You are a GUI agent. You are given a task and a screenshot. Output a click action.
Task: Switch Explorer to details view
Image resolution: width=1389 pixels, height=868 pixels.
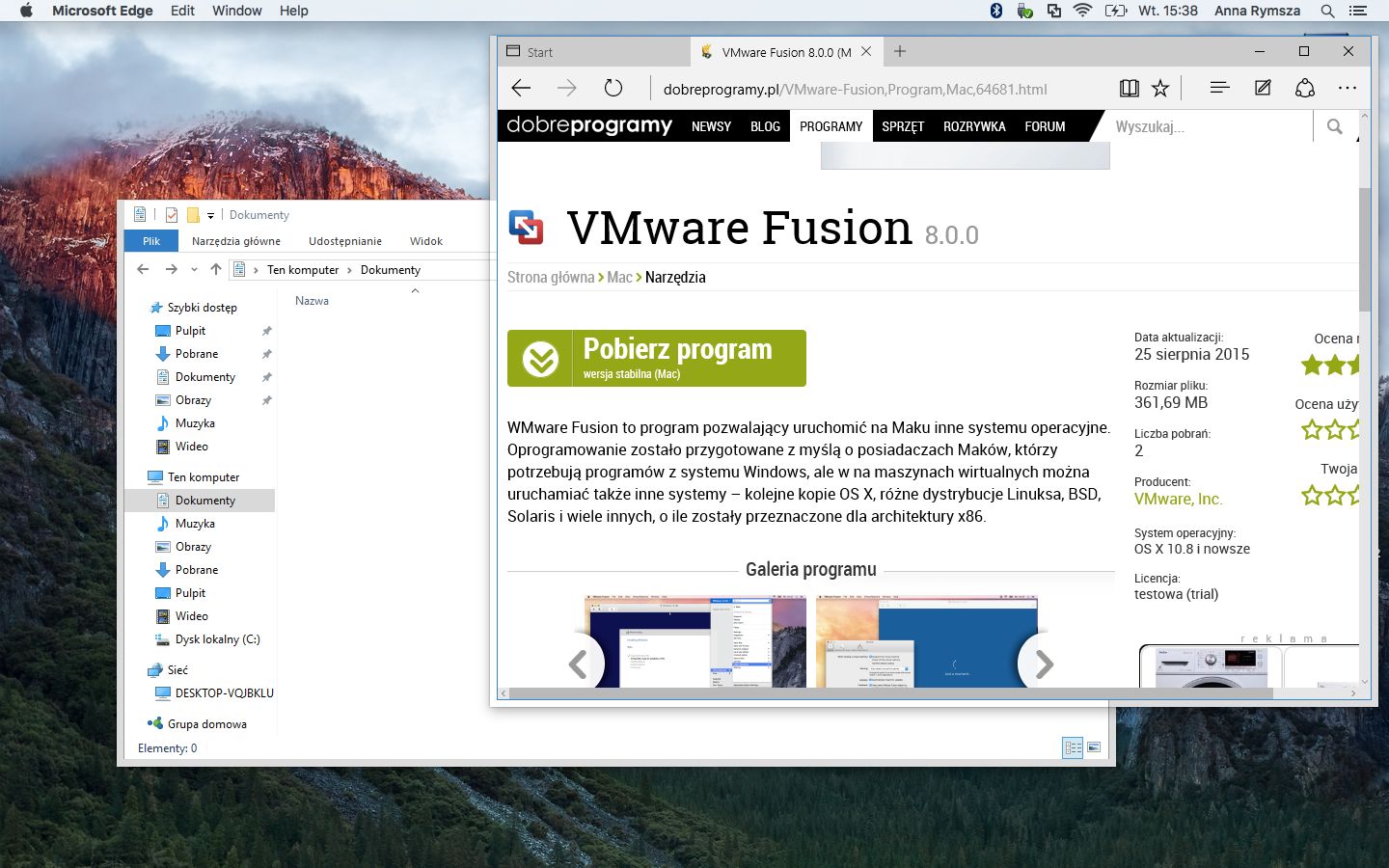(x=1073, y=747)
